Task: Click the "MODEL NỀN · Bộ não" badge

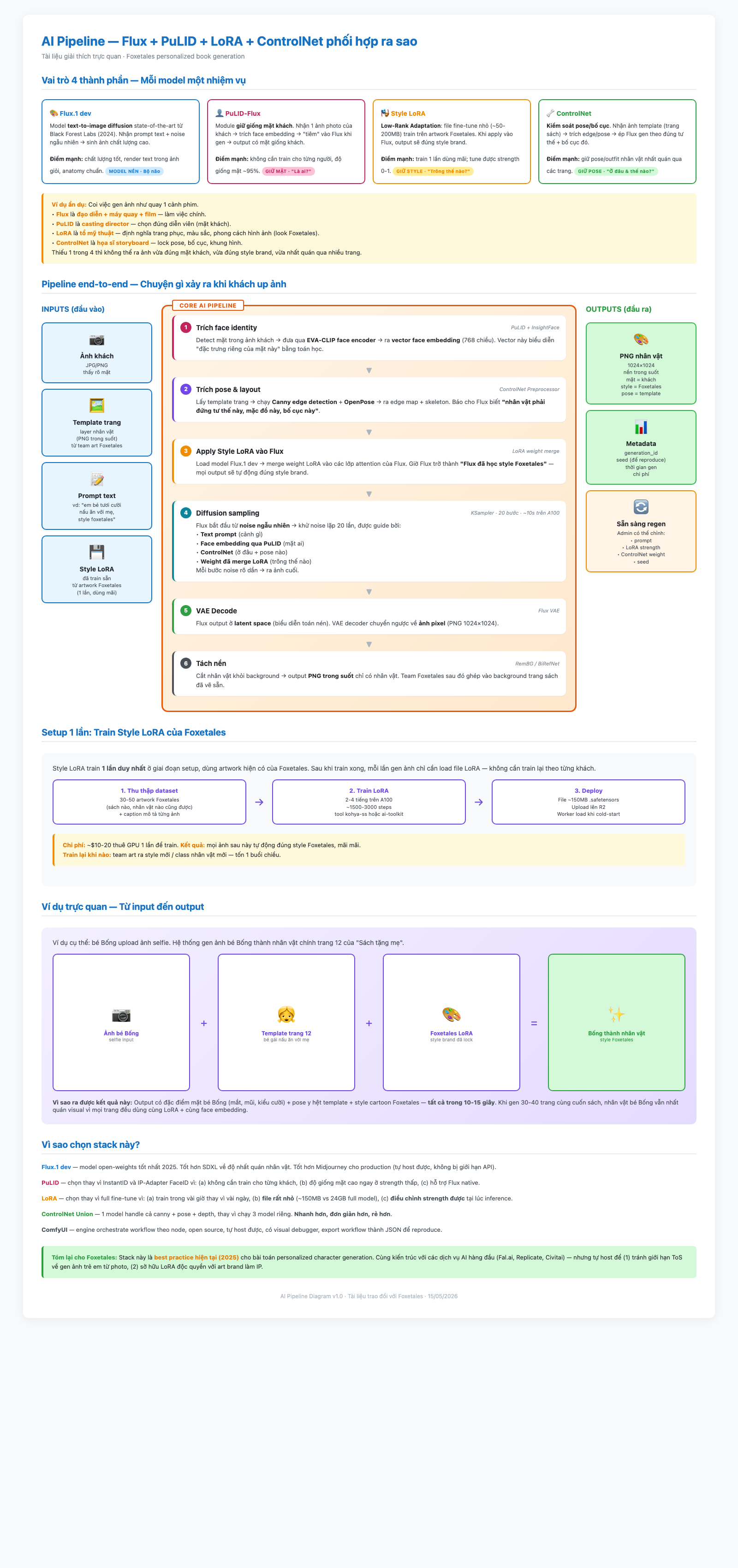Action: tap(135, 171)
